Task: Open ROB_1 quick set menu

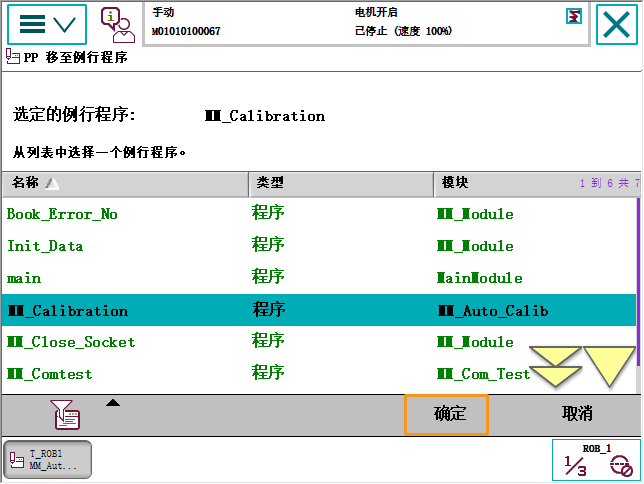Action: tap(596, 460)
